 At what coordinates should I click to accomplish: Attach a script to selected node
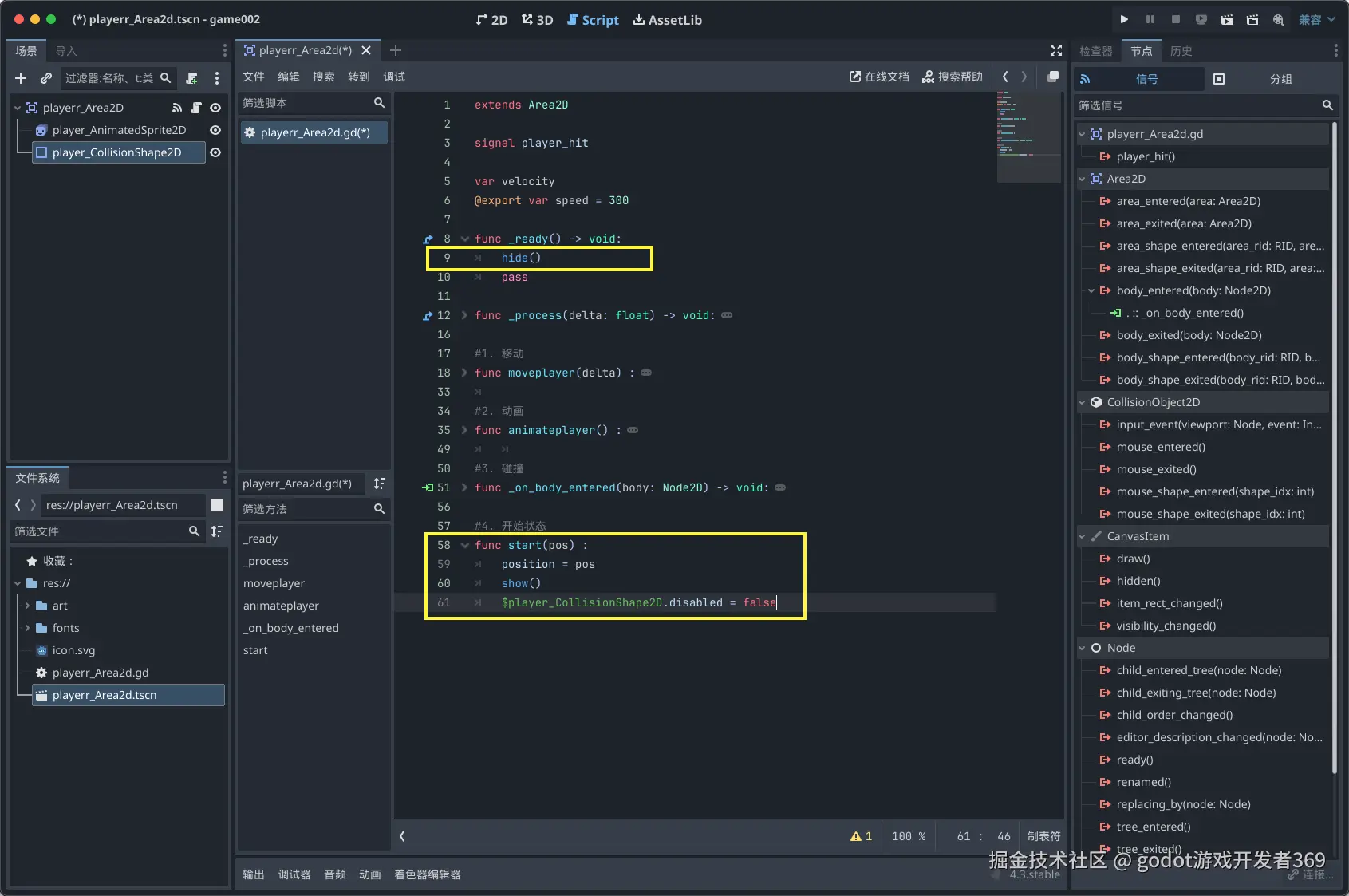click(x=191, y=77)
